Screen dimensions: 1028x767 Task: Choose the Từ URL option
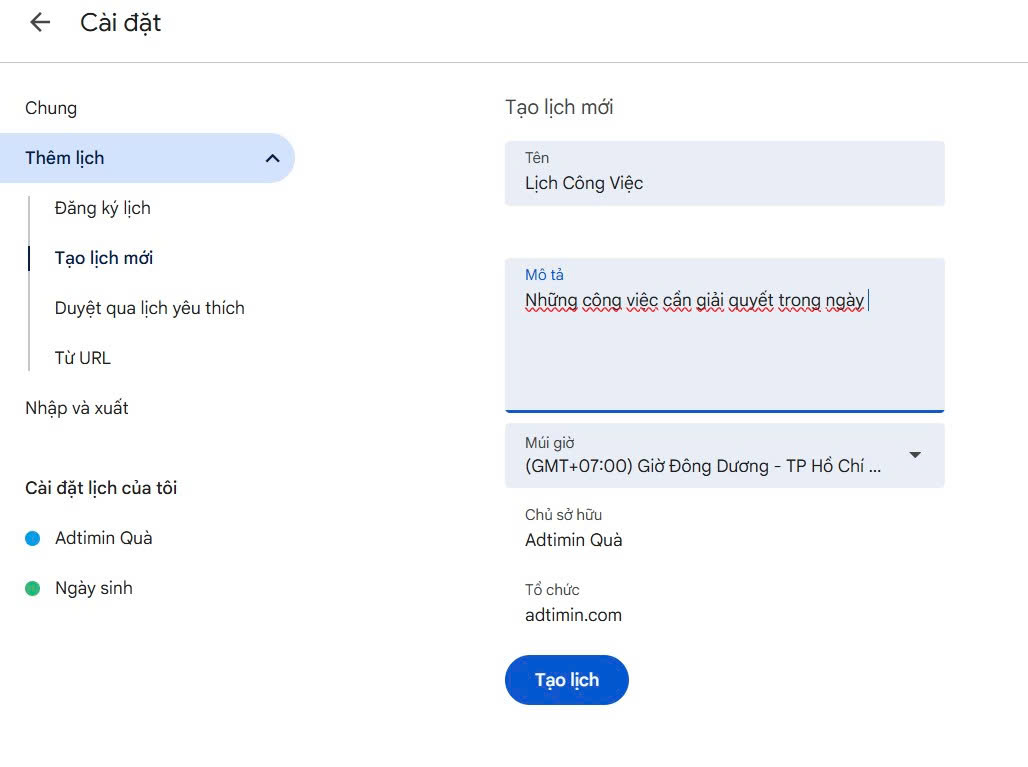click(x=83, y=358)
